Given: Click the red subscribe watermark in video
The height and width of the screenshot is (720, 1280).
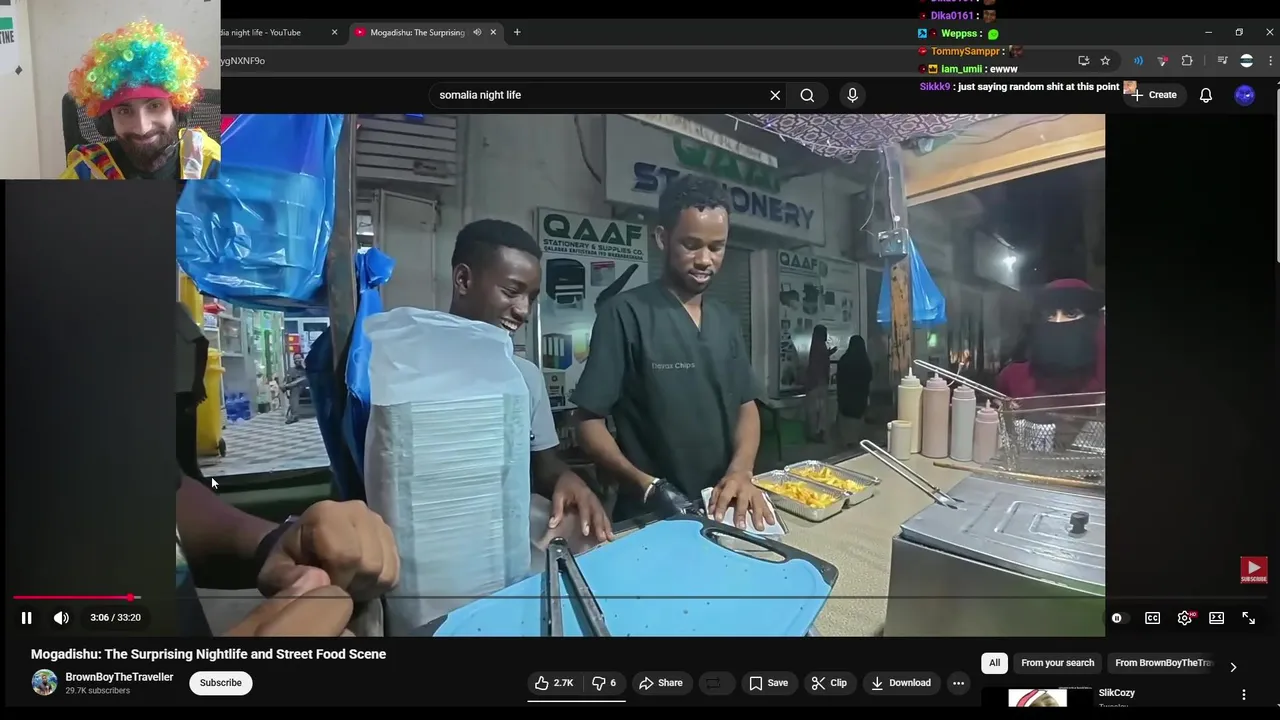Looking at the screenshot, I should [x=1254, y=570].
